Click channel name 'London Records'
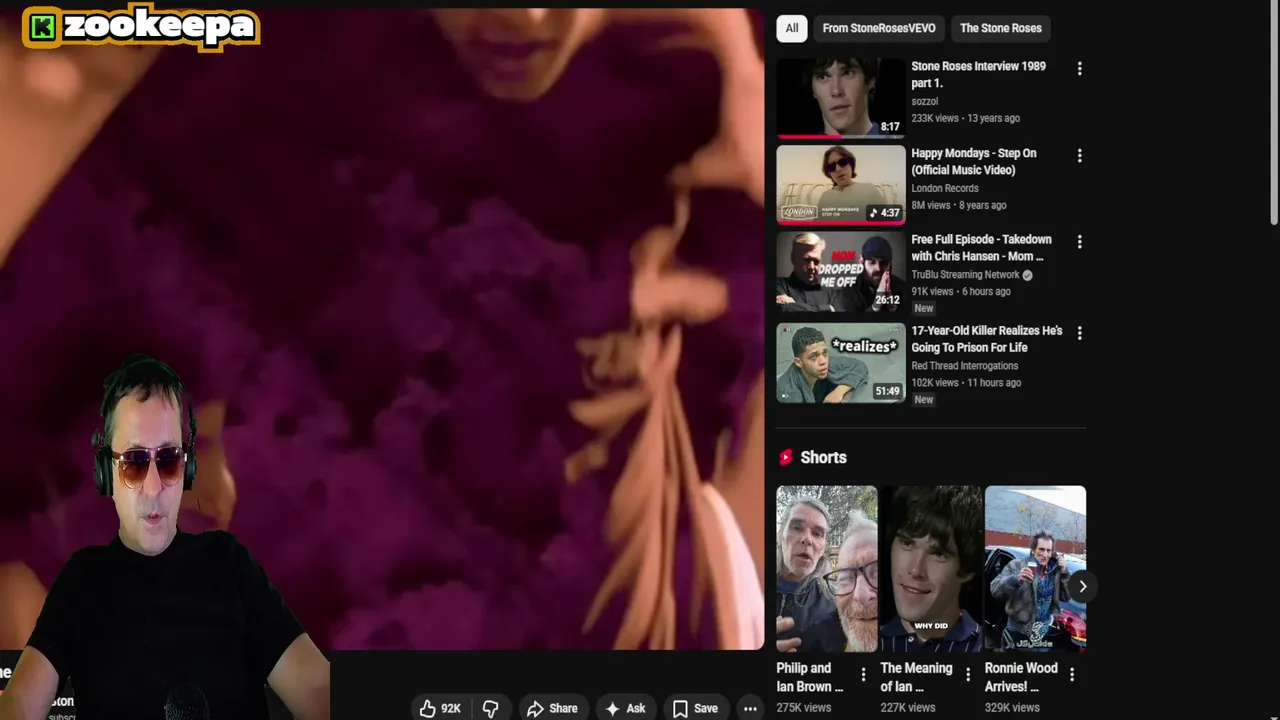 point(944,188)
